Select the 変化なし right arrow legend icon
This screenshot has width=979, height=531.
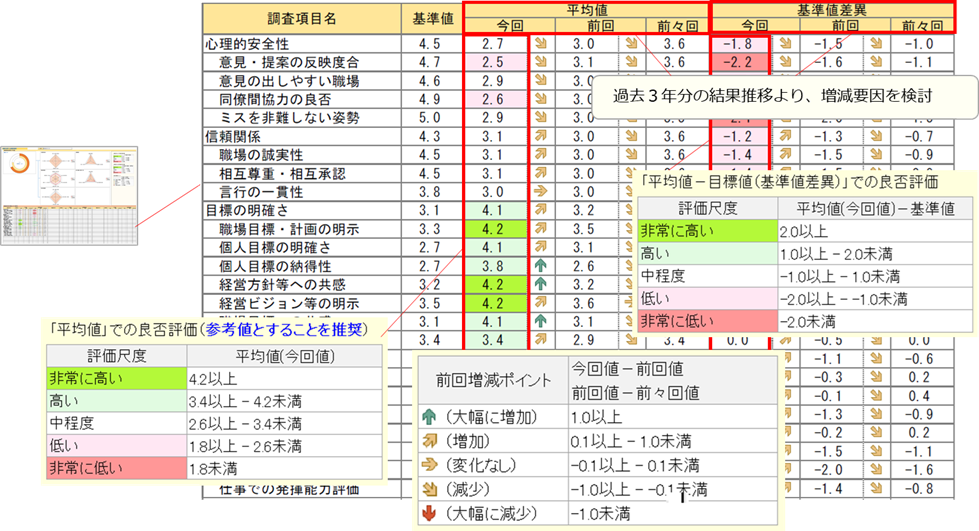click(x=432, y=464)
